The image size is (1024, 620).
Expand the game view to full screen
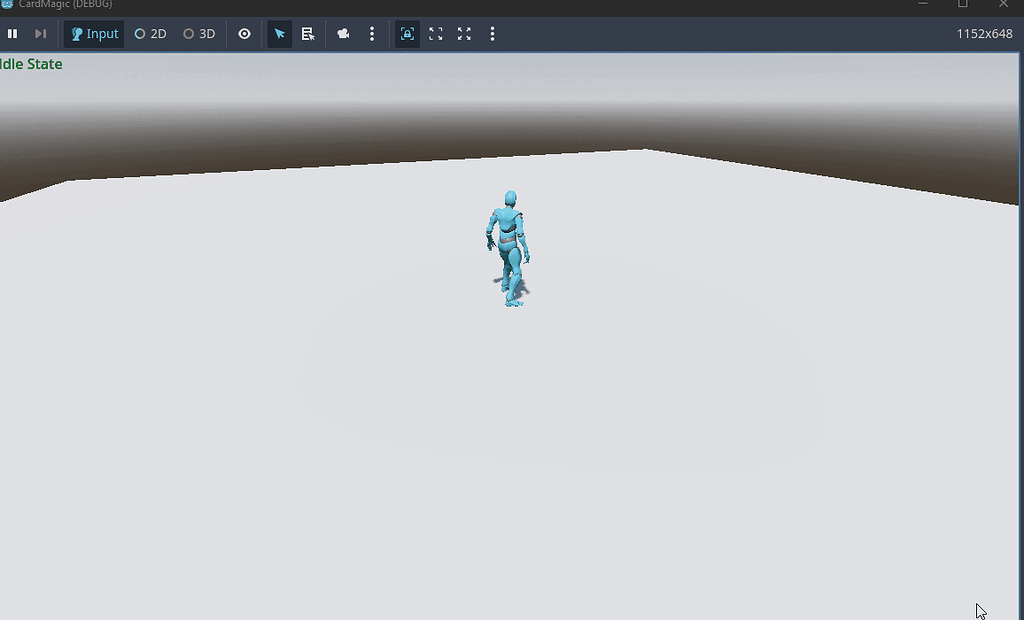pyautogui.click(x=463, y=33)
